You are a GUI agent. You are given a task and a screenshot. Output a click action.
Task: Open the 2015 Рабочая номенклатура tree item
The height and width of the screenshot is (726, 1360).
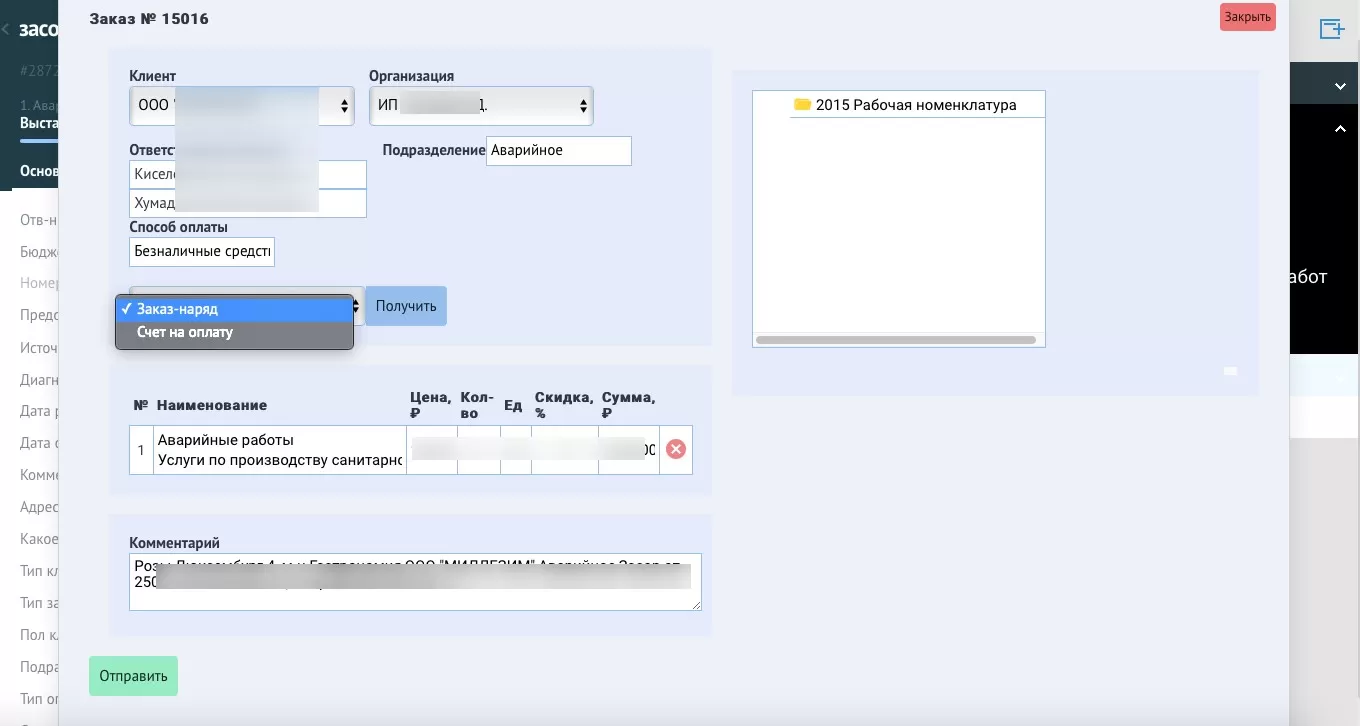915,105
